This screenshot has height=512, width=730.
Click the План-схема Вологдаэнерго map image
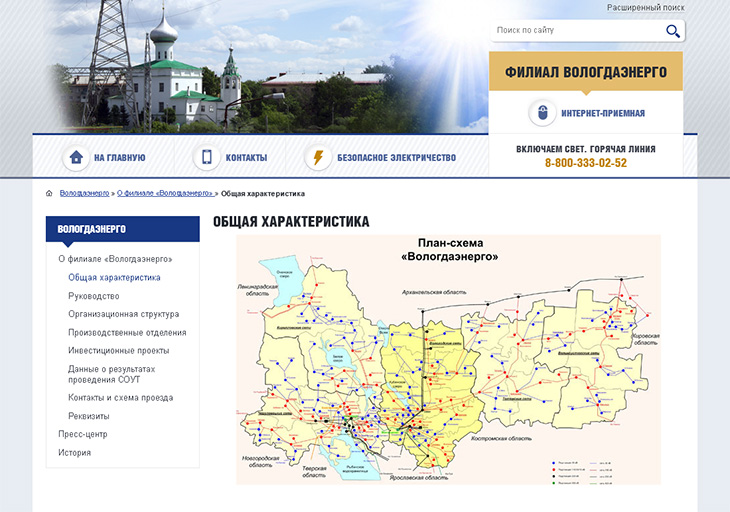448,360
